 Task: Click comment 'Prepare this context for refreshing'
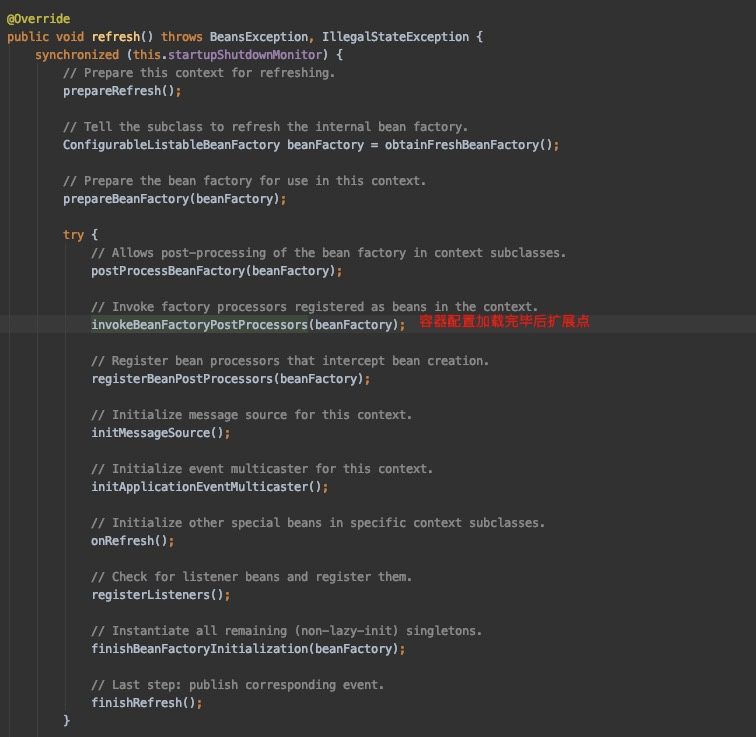pyautogui.click(x=199, y=73)
